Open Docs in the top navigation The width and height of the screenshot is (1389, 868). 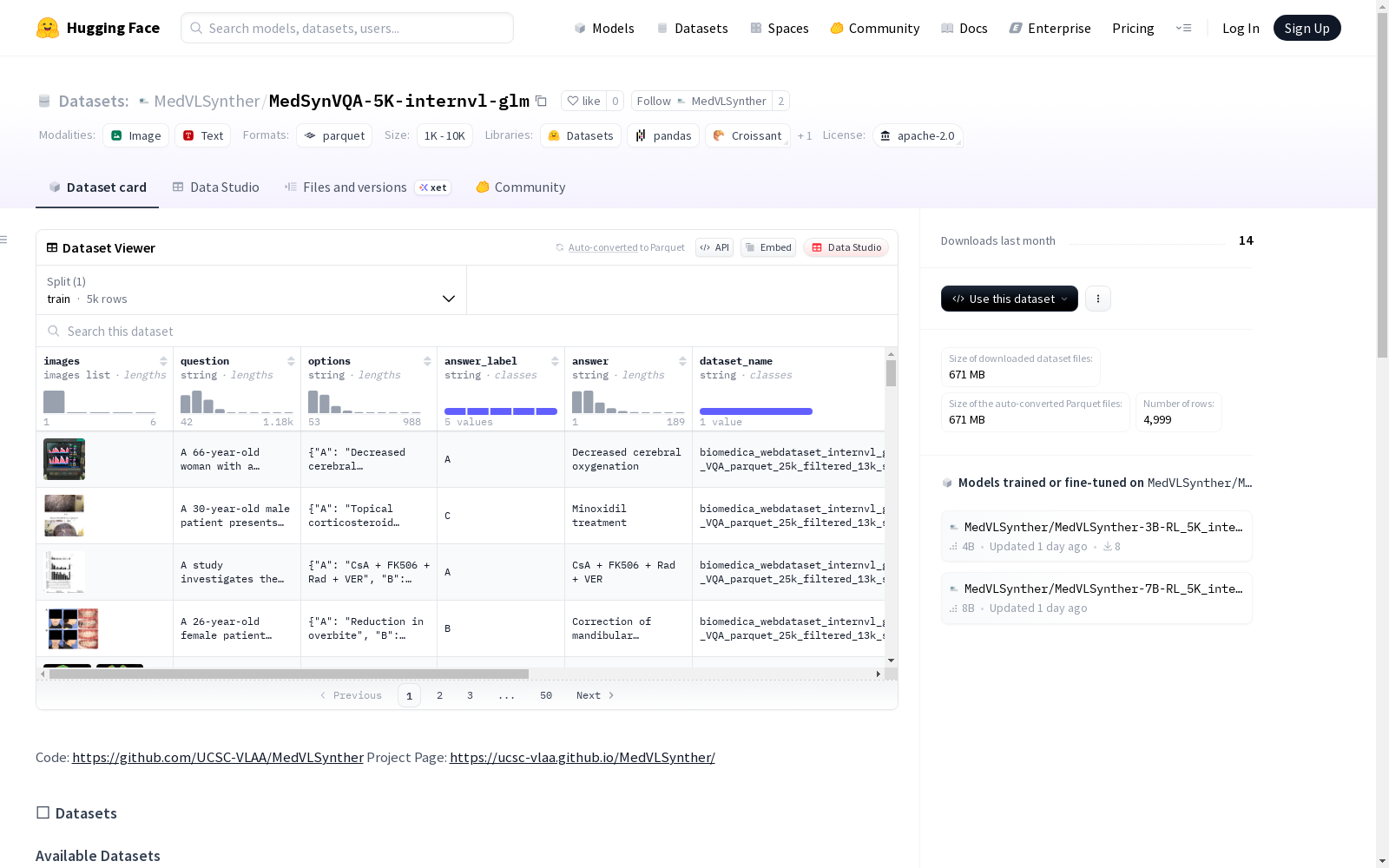pos(964,28)
